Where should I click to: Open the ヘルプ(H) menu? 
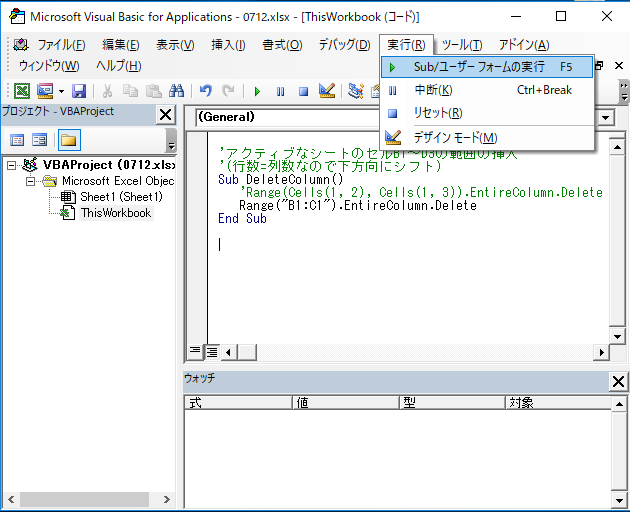point(119,66)
